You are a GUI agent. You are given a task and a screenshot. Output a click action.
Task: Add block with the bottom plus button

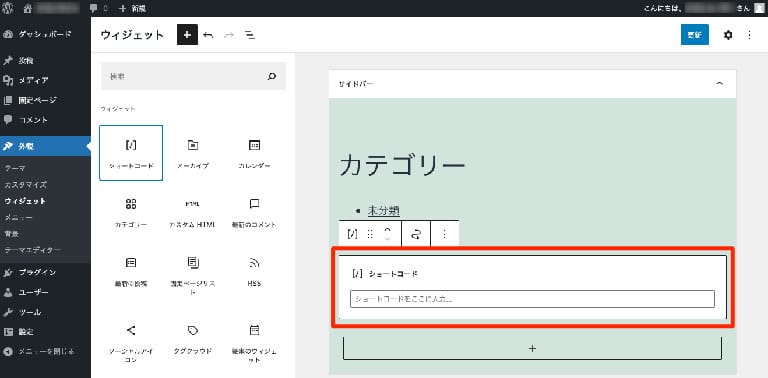tap(532, 349)
